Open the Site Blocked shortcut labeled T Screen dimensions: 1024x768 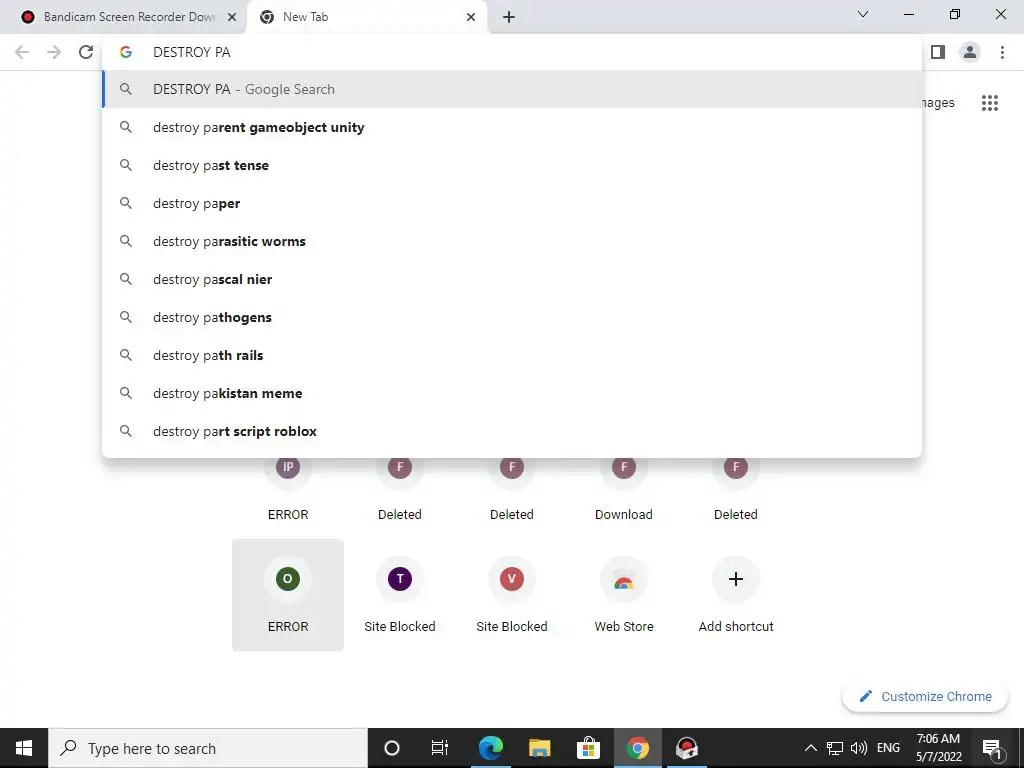point(400,595)
